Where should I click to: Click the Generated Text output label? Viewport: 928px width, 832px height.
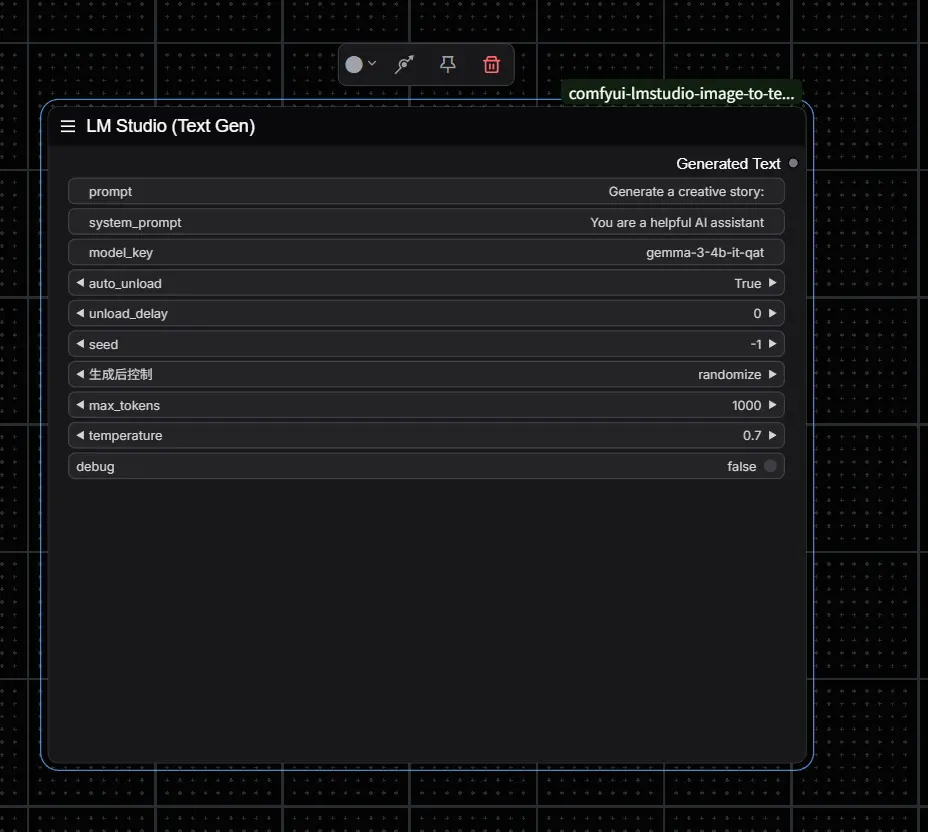(x=728, y=164)
